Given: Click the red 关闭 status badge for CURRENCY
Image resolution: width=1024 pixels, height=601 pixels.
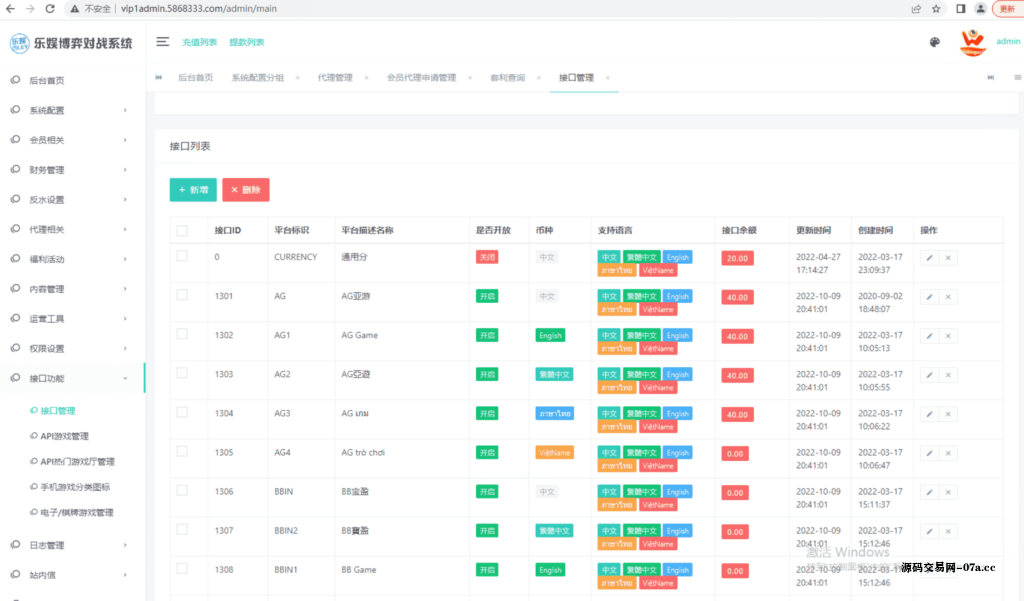Looking at the screenshot, I should (487, 257).
